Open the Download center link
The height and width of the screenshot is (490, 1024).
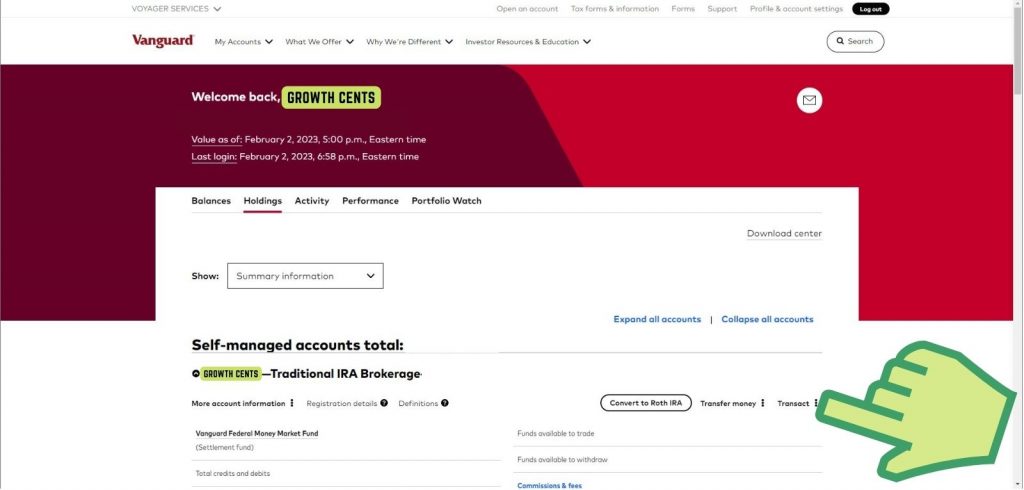click(x=784, y=233)
